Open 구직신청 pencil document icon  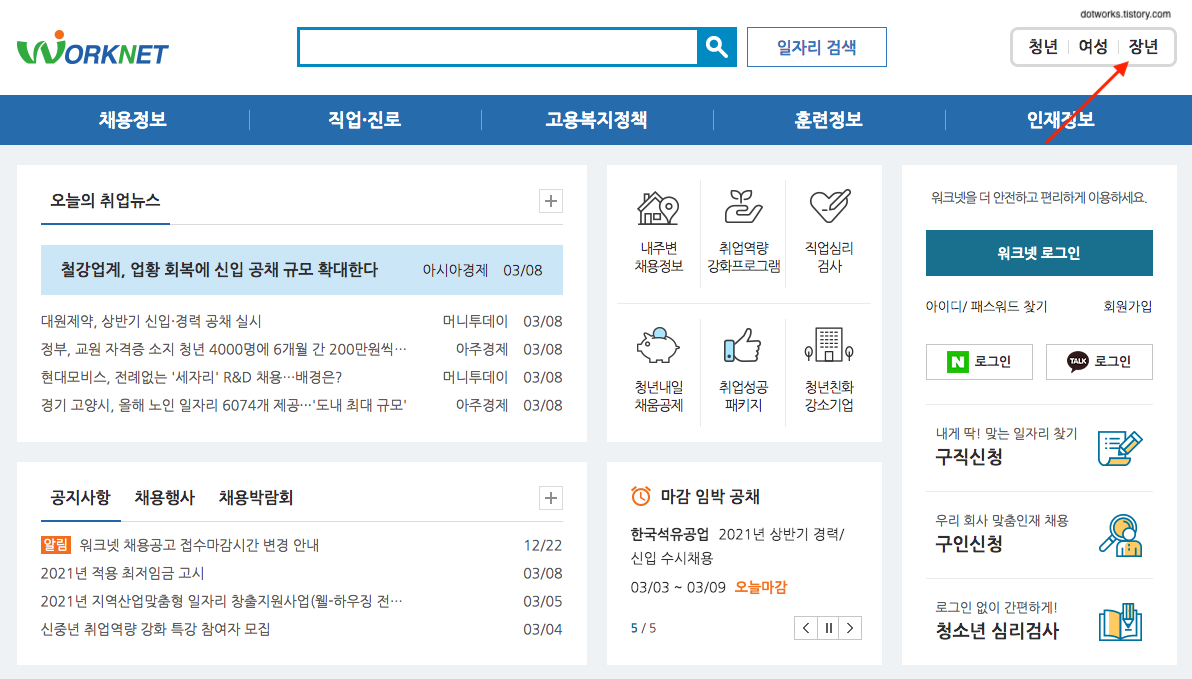coord(1122,446)
